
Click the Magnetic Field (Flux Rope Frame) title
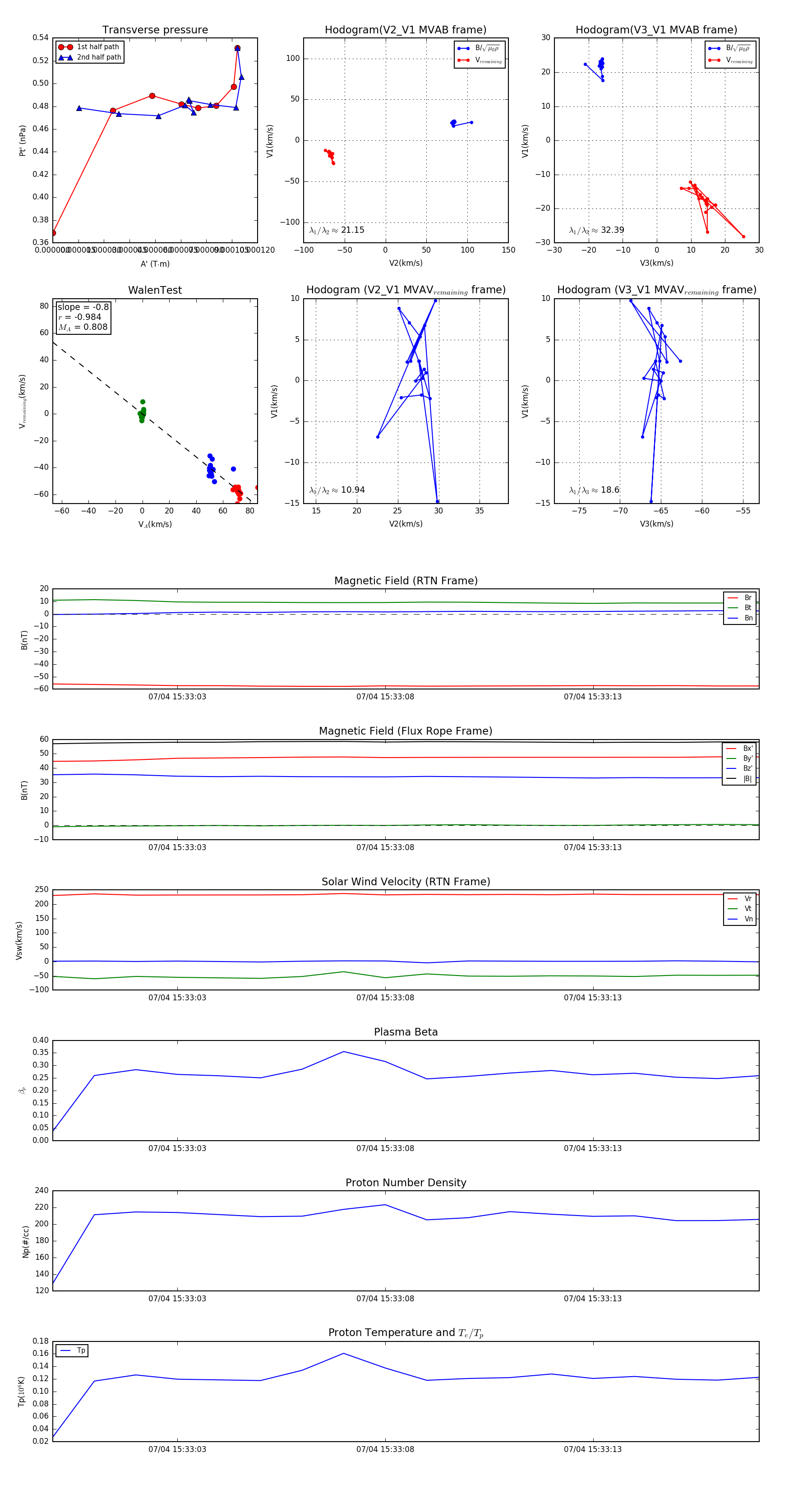click(x=406, y=731)
